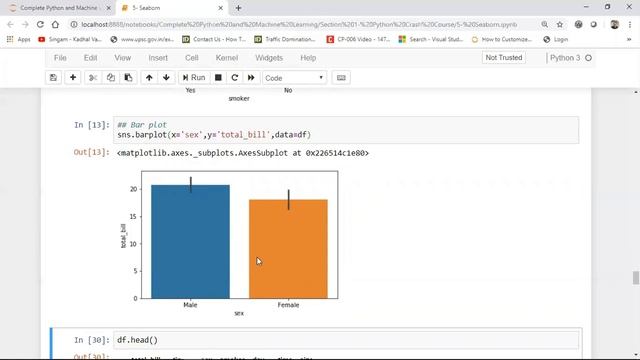Switch to Complete Python and Machine tab
Screen dimensions: 640x360
point(59,8)
